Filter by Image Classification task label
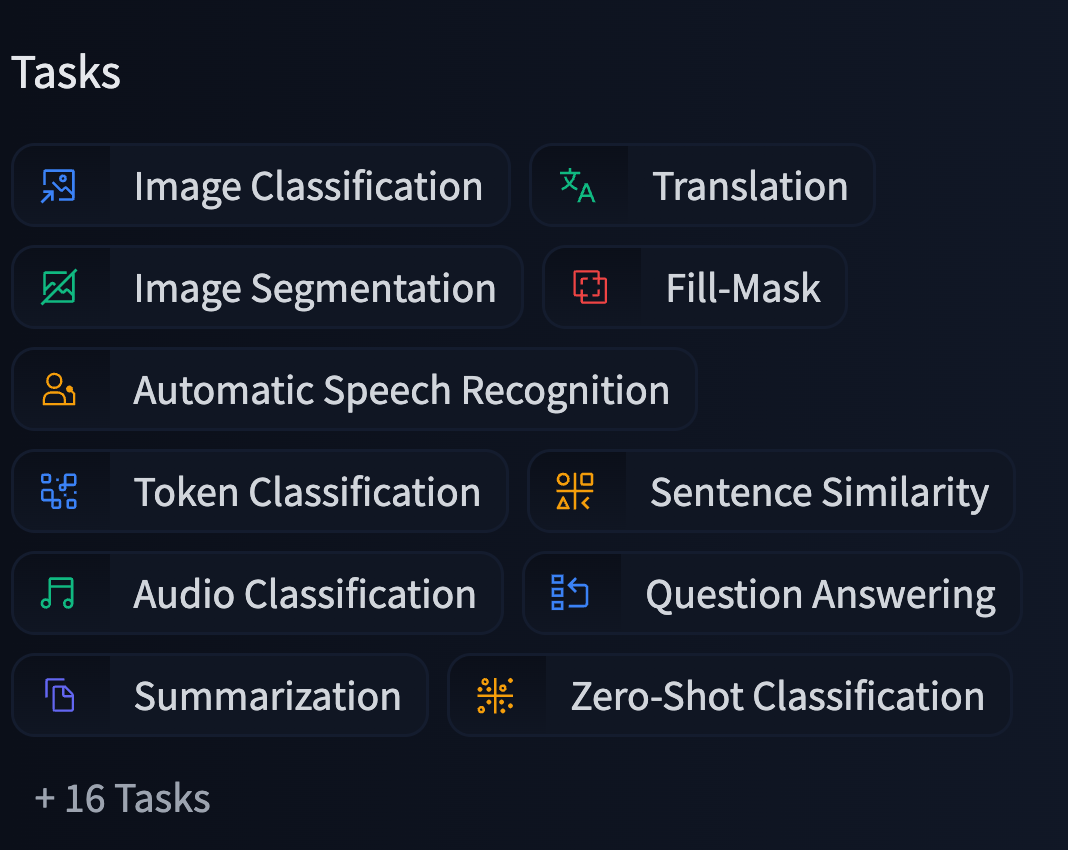The width and height of the screenshot is (1068, 850). point(308,187)
